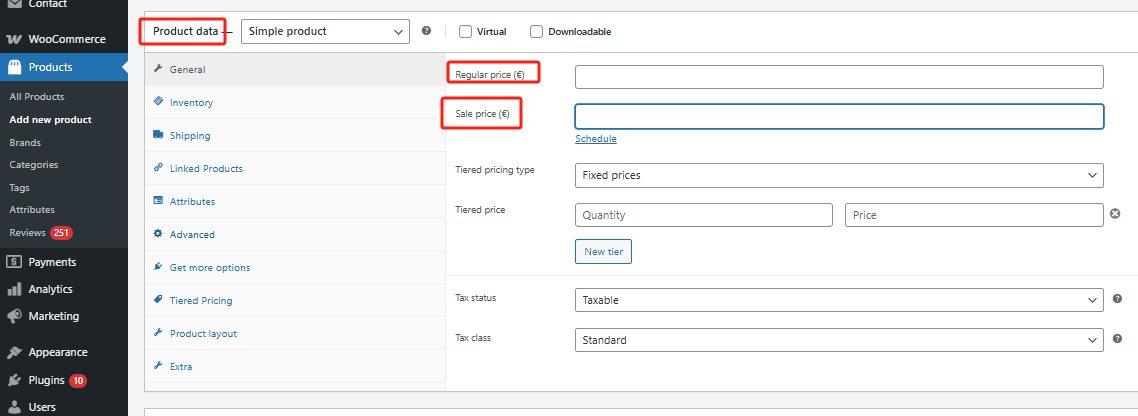Viewport: 1138px width, 416px height.
Task: Click the Analytics bar chart icon
Action: point(14,289)
